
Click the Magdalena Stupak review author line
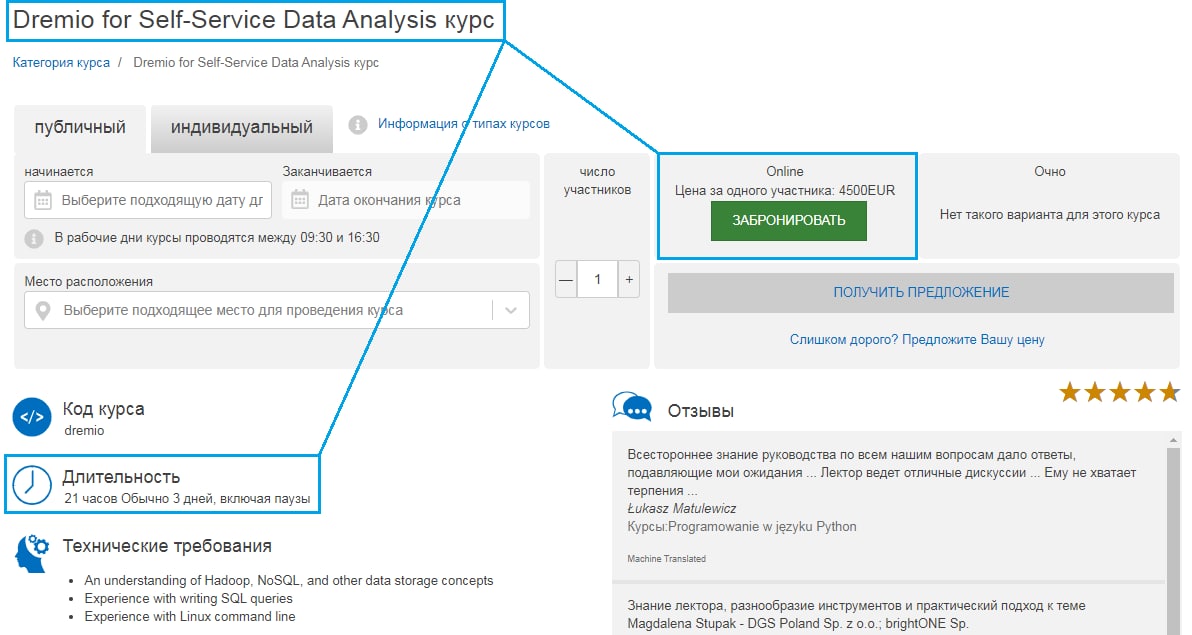(798, 624)
